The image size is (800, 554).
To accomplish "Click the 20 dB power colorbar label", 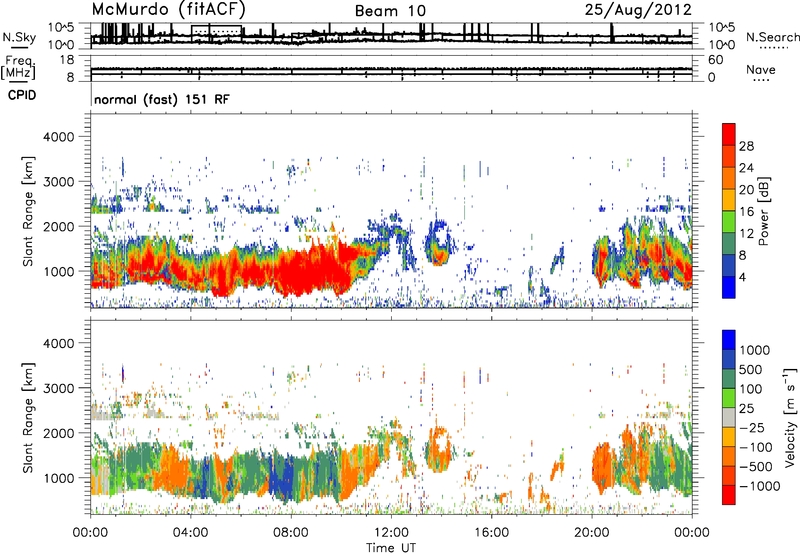I will click(746, 190).
